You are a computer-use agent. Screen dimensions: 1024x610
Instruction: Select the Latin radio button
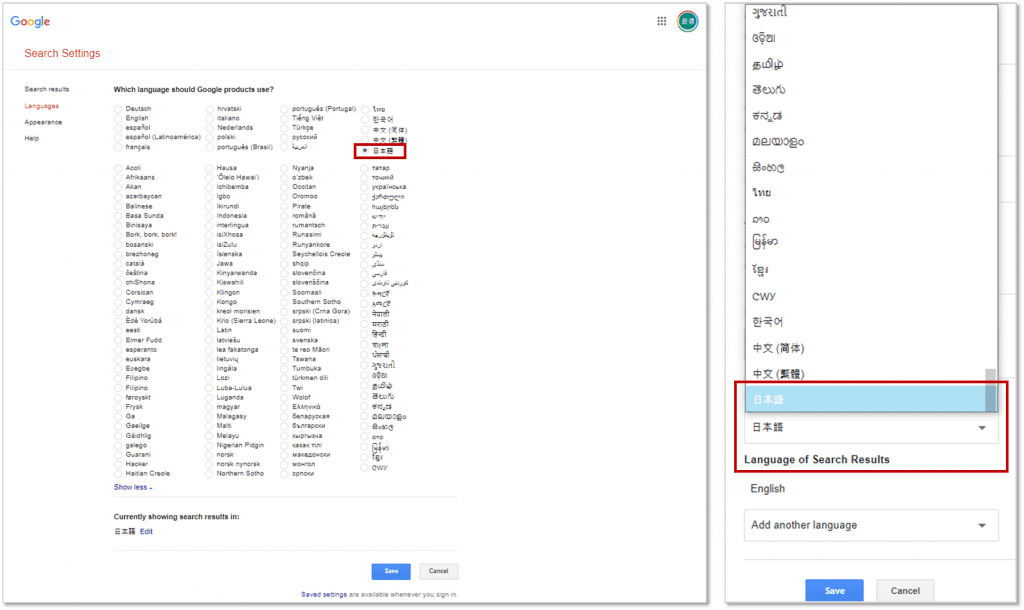click(209, 330)
